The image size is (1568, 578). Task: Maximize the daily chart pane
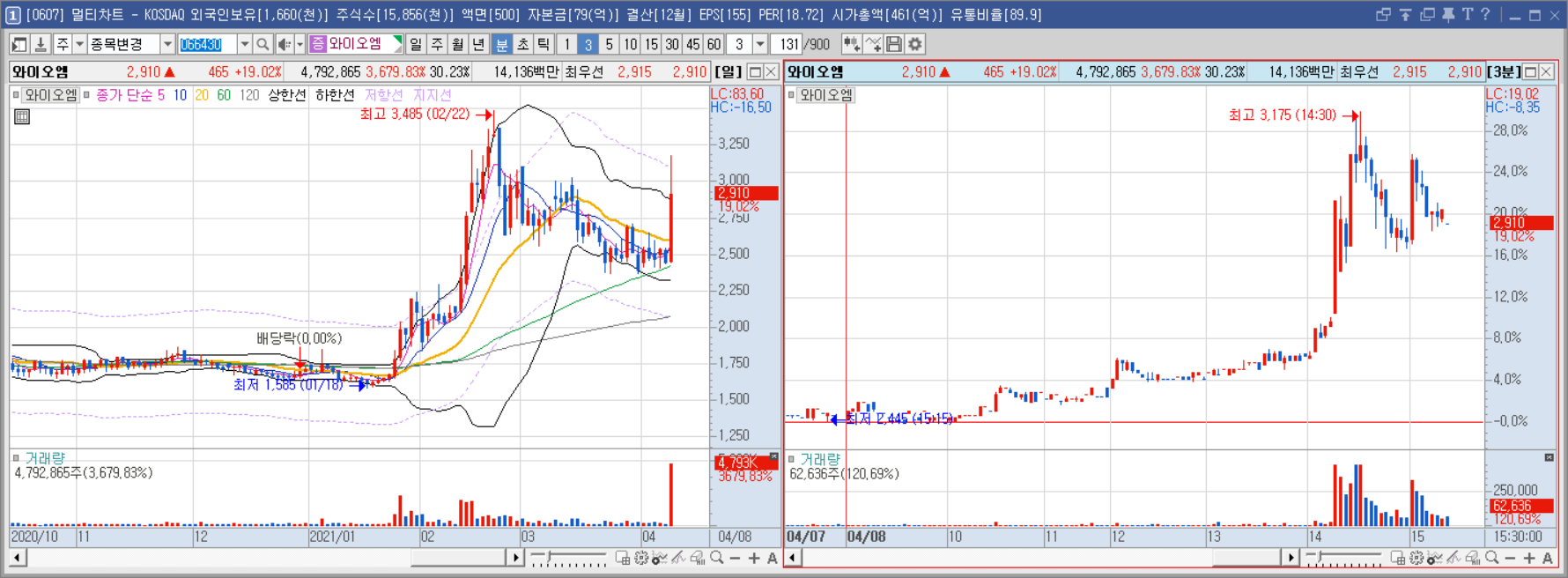(755, 72)
